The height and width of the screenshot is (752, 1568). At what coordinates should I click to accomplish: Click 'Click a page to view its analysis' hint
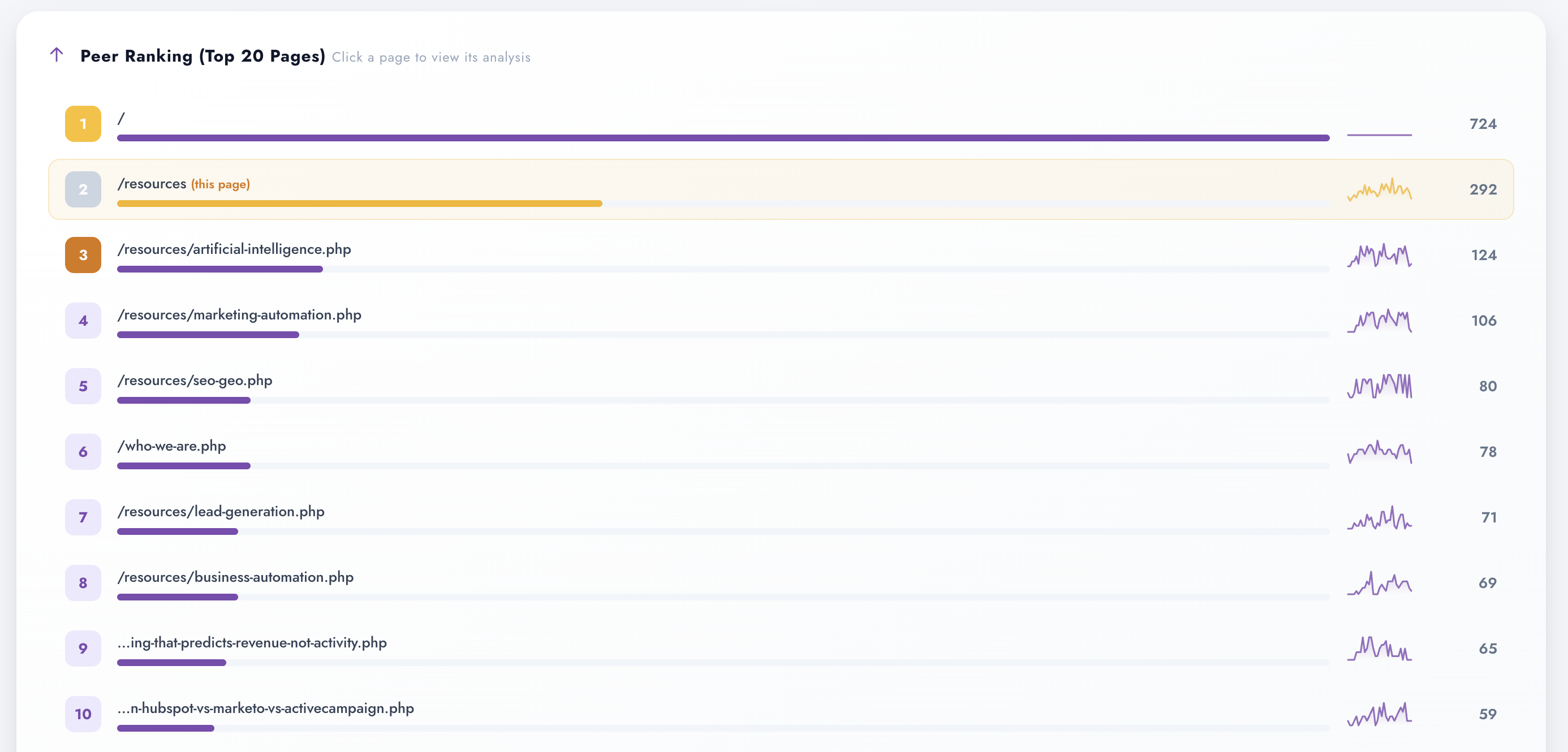[431, 57]
